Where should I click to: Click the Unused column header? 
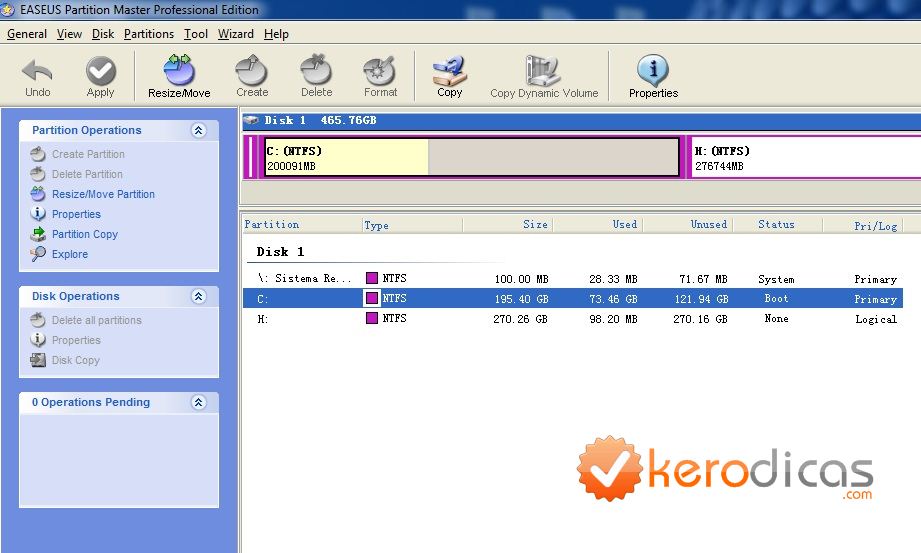(x=688, y=224)
